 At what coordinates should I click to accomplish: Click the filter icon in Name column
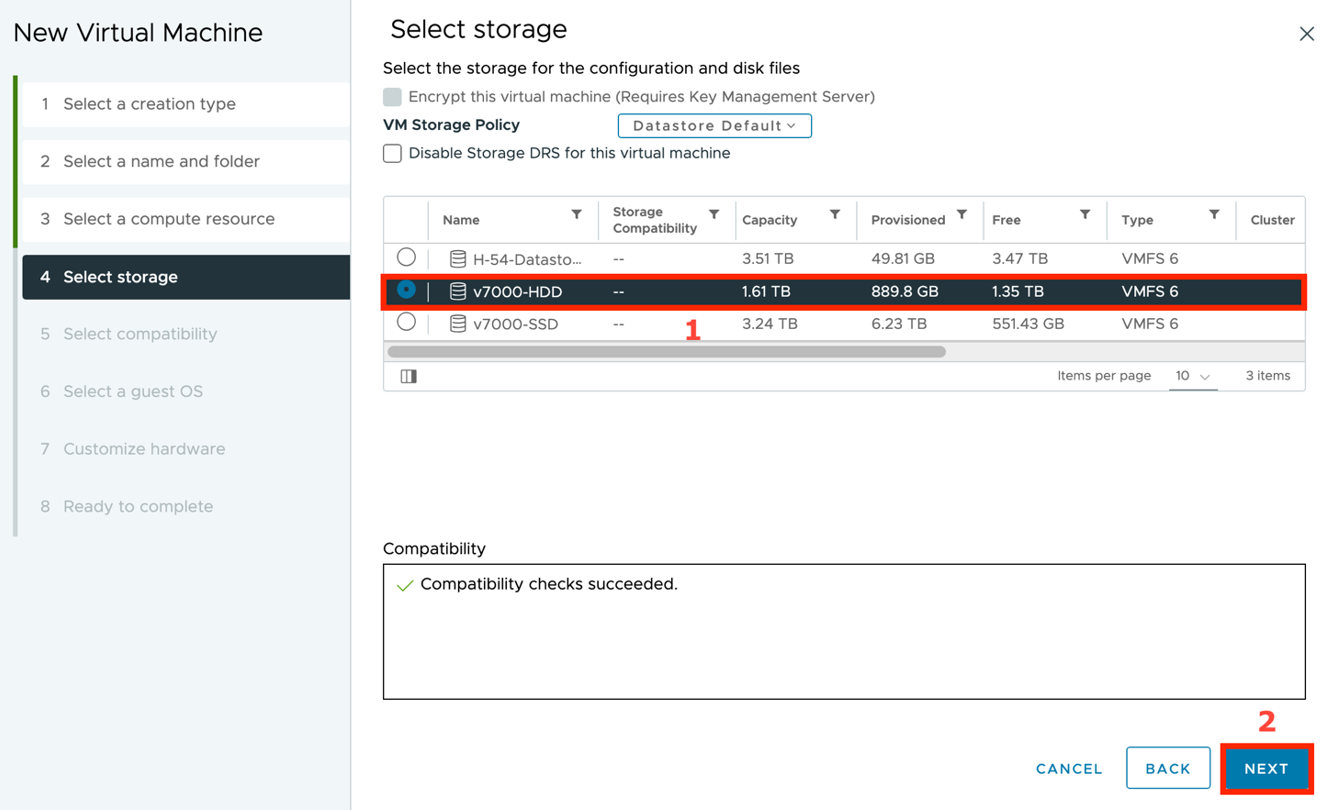(577, 215)
